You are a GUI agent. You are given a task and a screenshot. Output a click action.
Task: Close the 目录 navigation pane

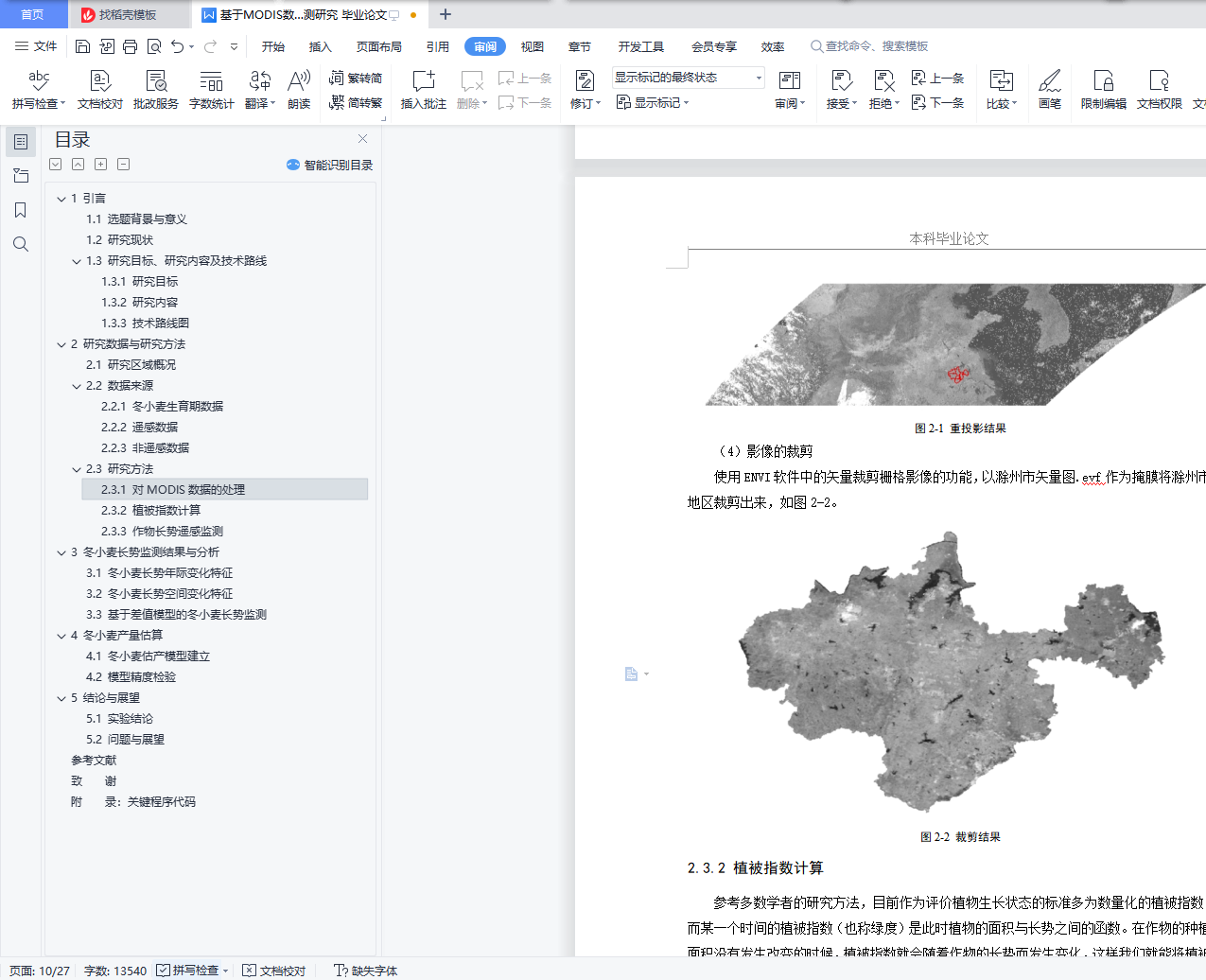362,139
